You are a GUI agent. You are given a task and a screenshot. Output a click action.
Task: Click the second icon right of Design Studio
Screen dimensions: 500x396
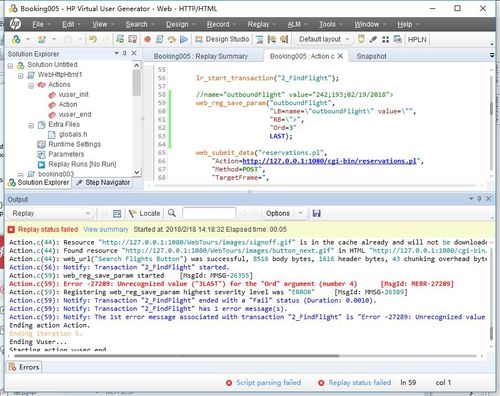point(272,39)
